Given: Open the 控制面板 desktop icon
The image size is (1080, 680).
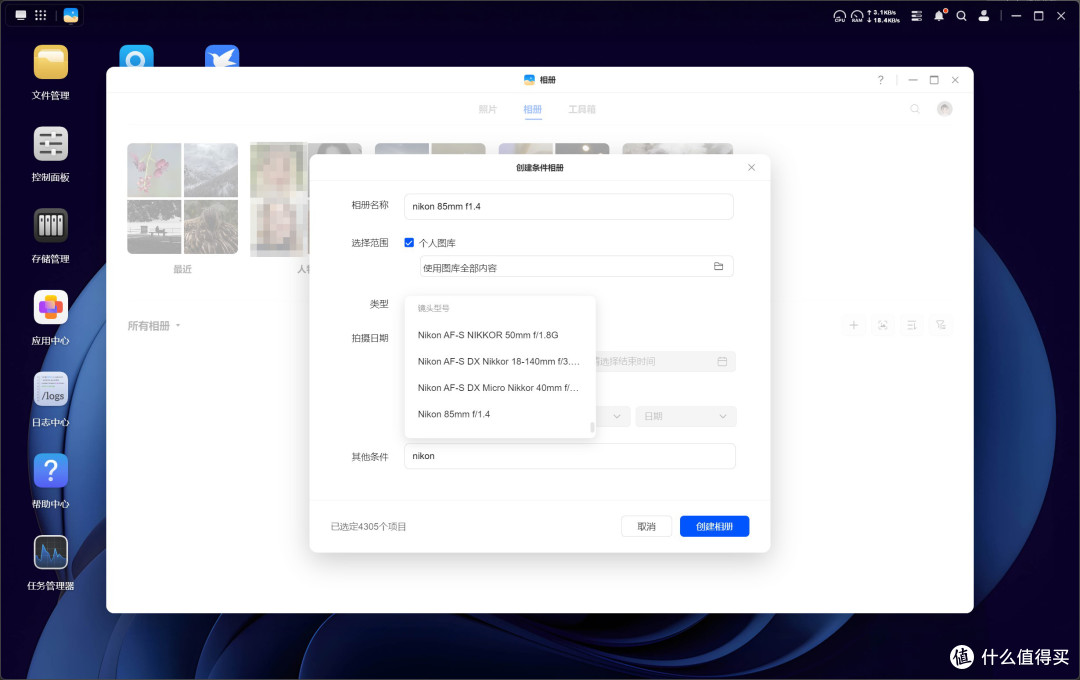Looking at the screenshot, I should pyautogui.click(x=50, y=144).
